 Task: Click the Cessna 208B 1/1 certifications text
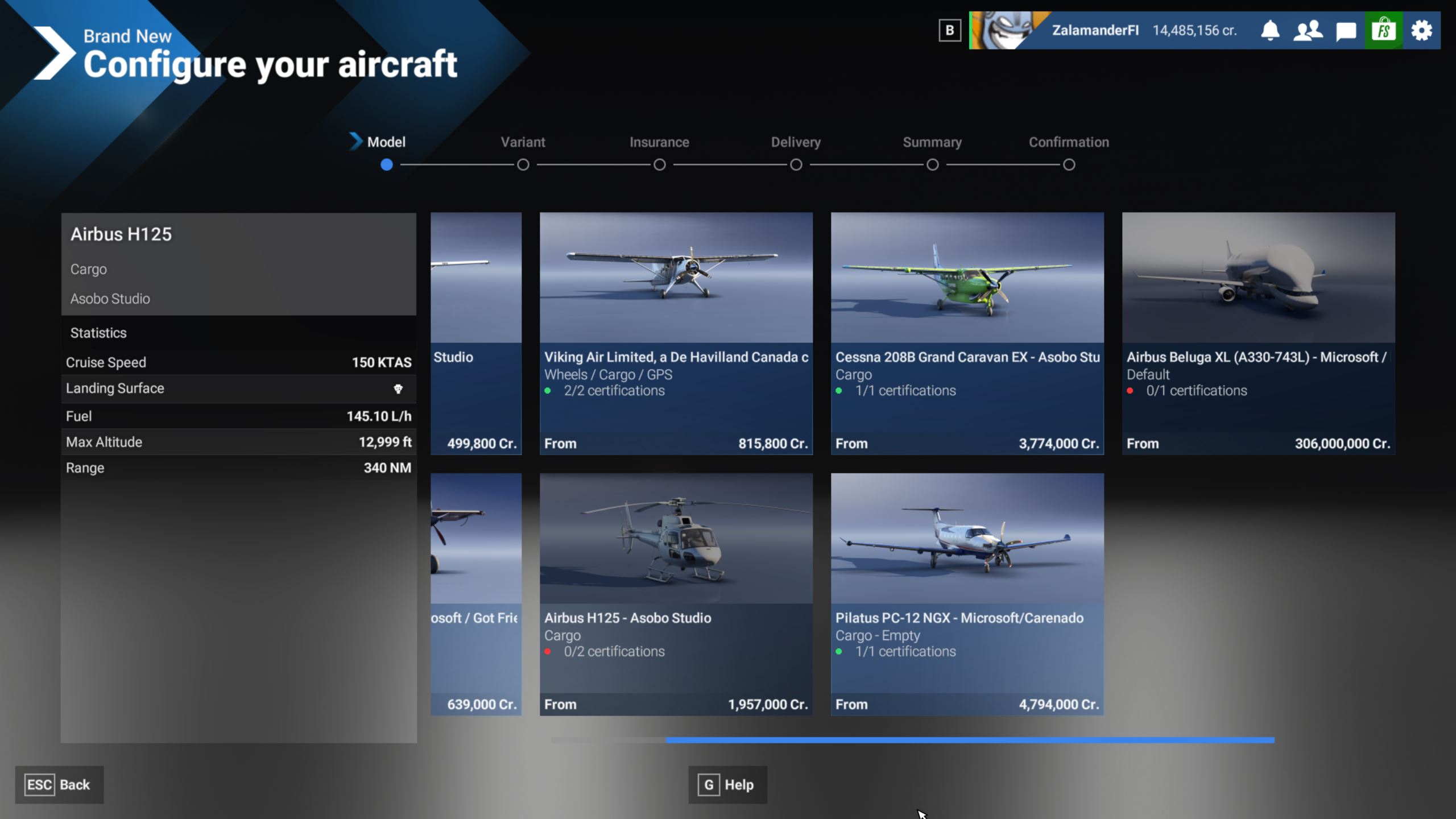pyautogui.click(x=905, y=391)
